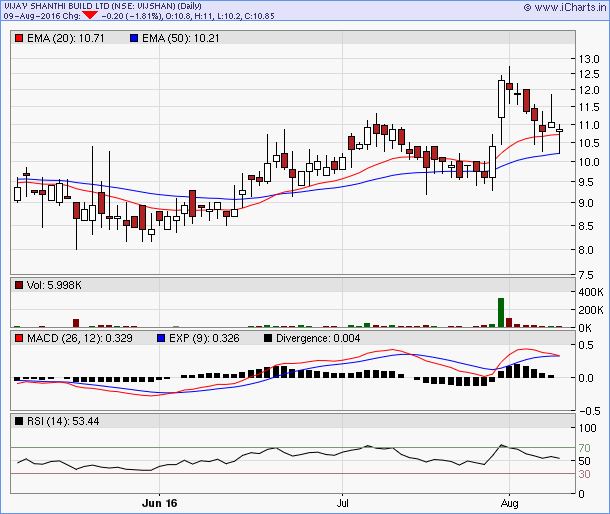610x514 pixels.
Task: Click the red EMA (20) legend swatch
Action: [19, 39]
